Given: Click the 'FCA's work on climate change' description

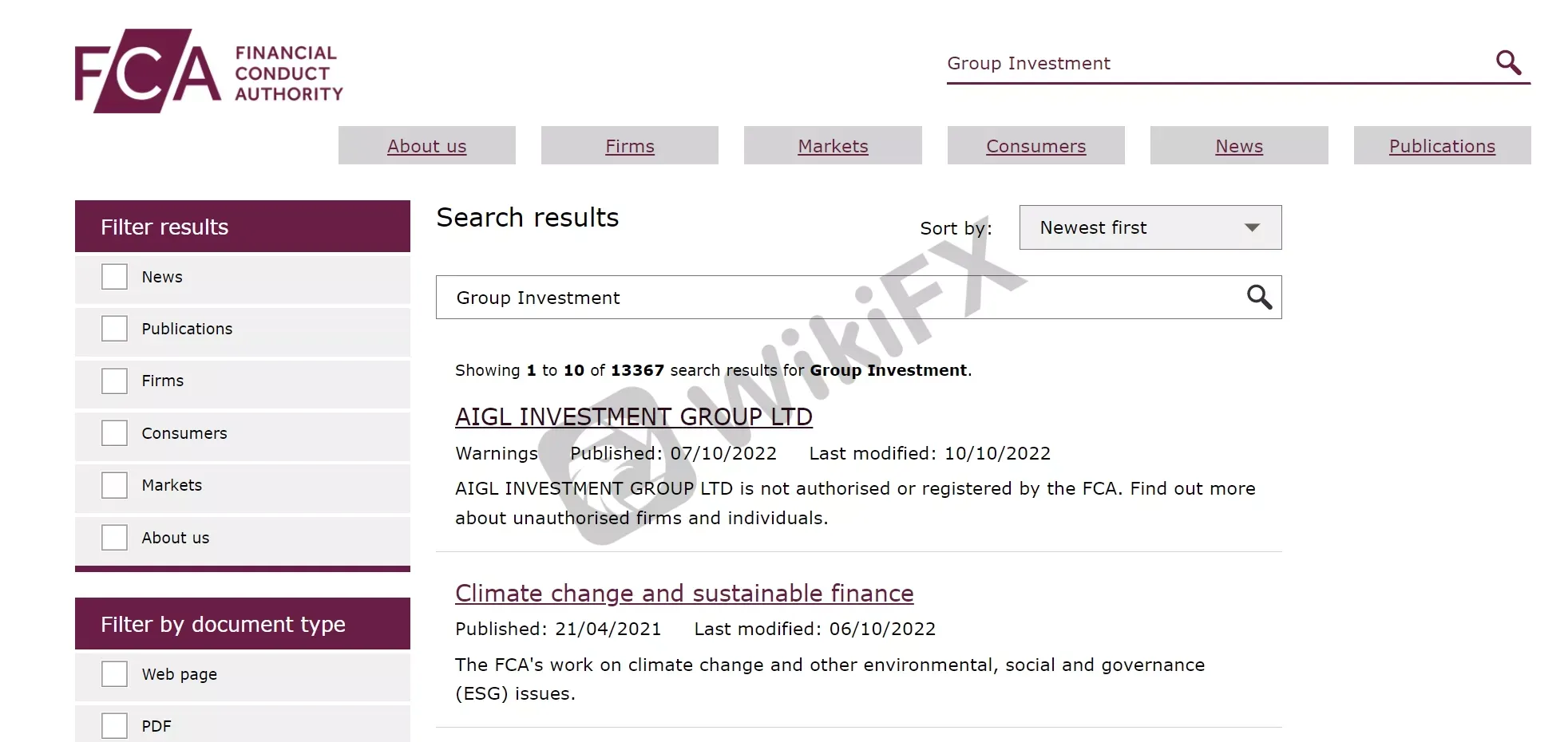Looking at the screenshot, I should pos(830,679).
